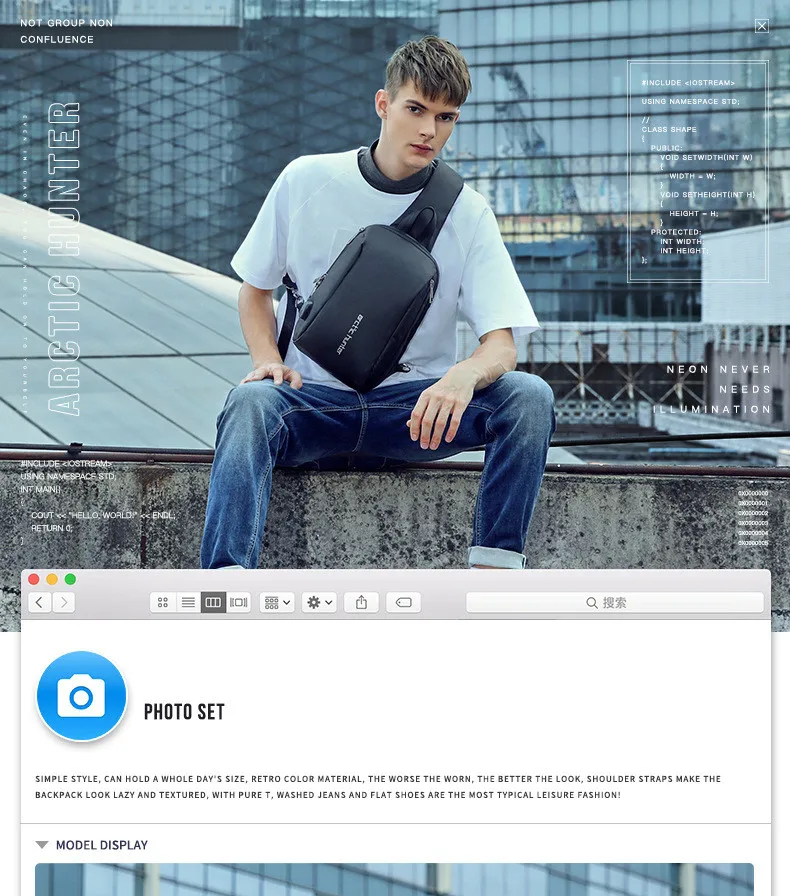Open the arrange-by grouping dropdown
This screenshot has width=790, height=896.
click(277, 602)
